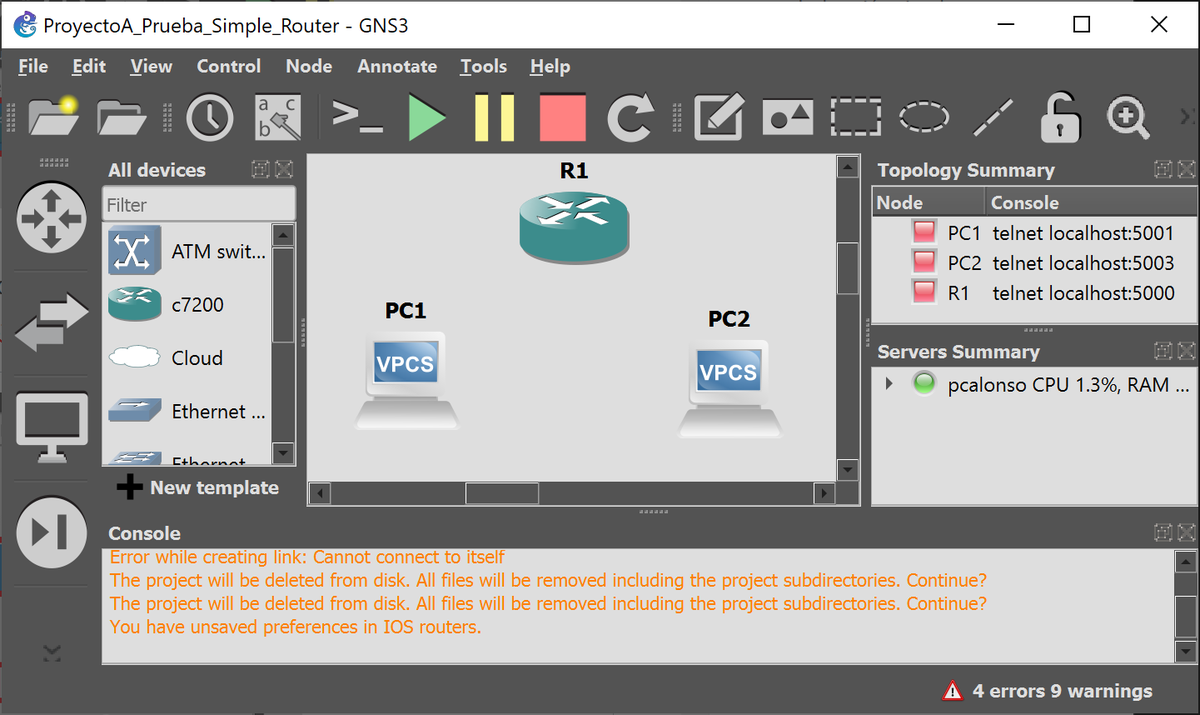Viewport: 1200px width, 715px height.
Task: Open the Edit menu
Action: (89, 66)
